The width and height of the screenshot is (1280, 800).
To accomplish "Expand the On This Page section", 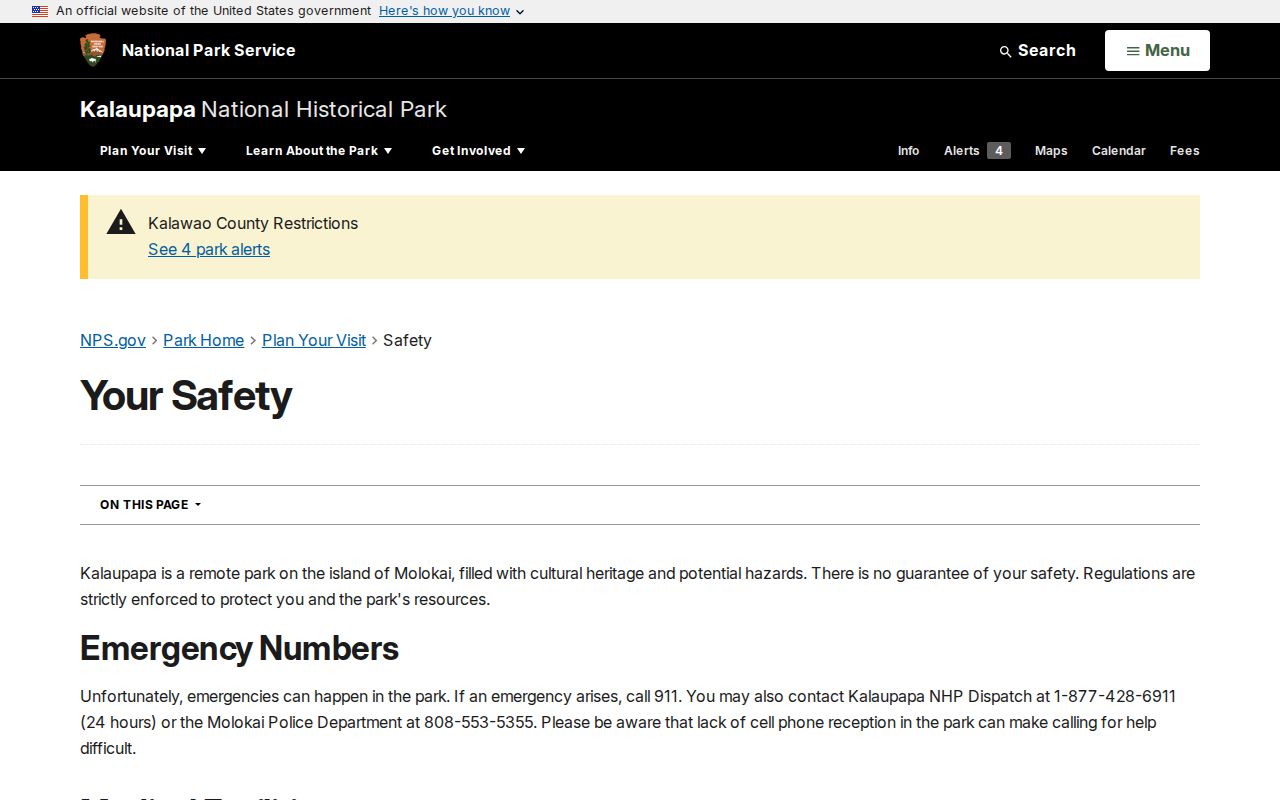I will (151, 505).
